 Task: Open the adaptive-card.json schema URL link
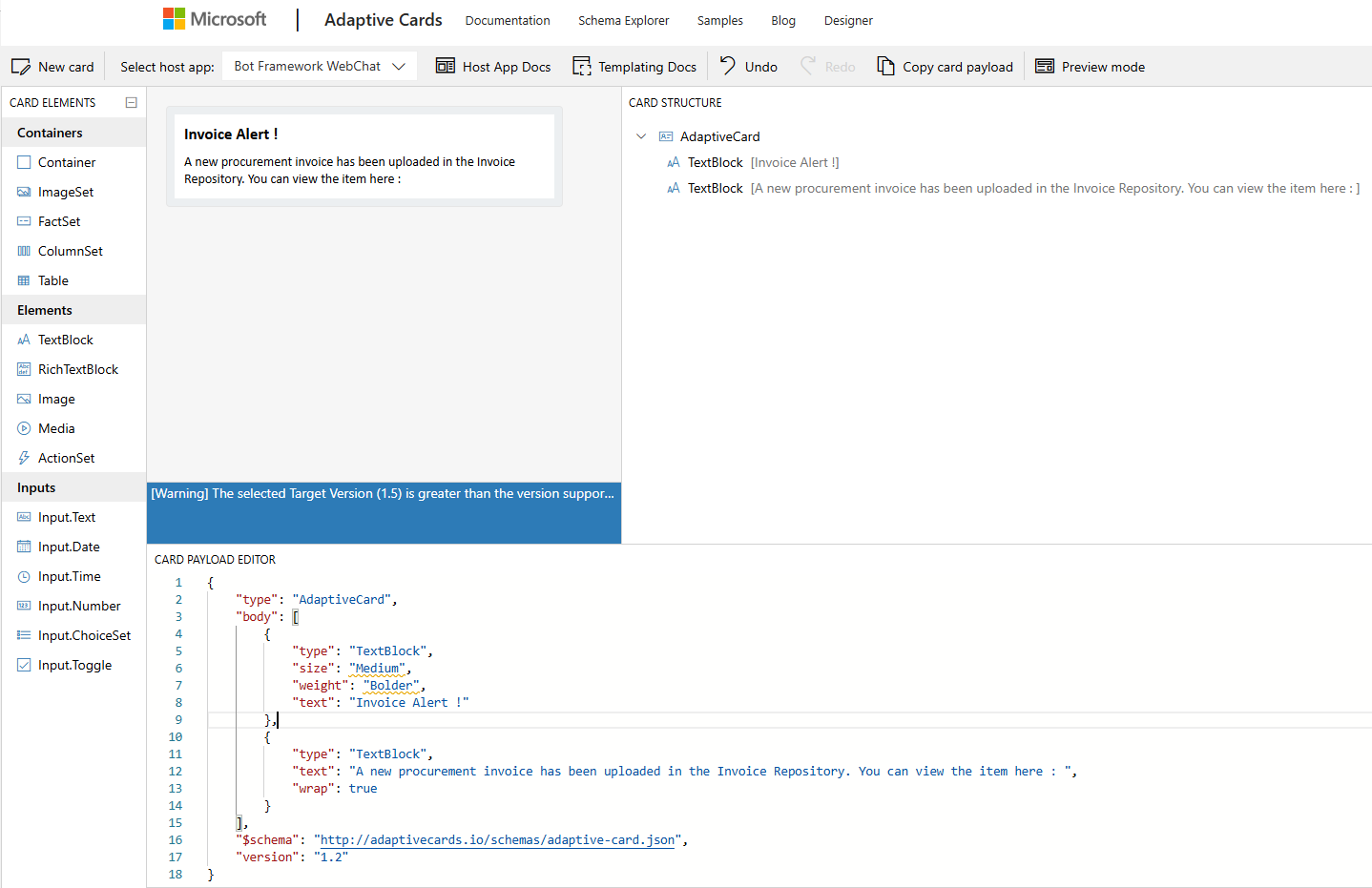(497, 840)
